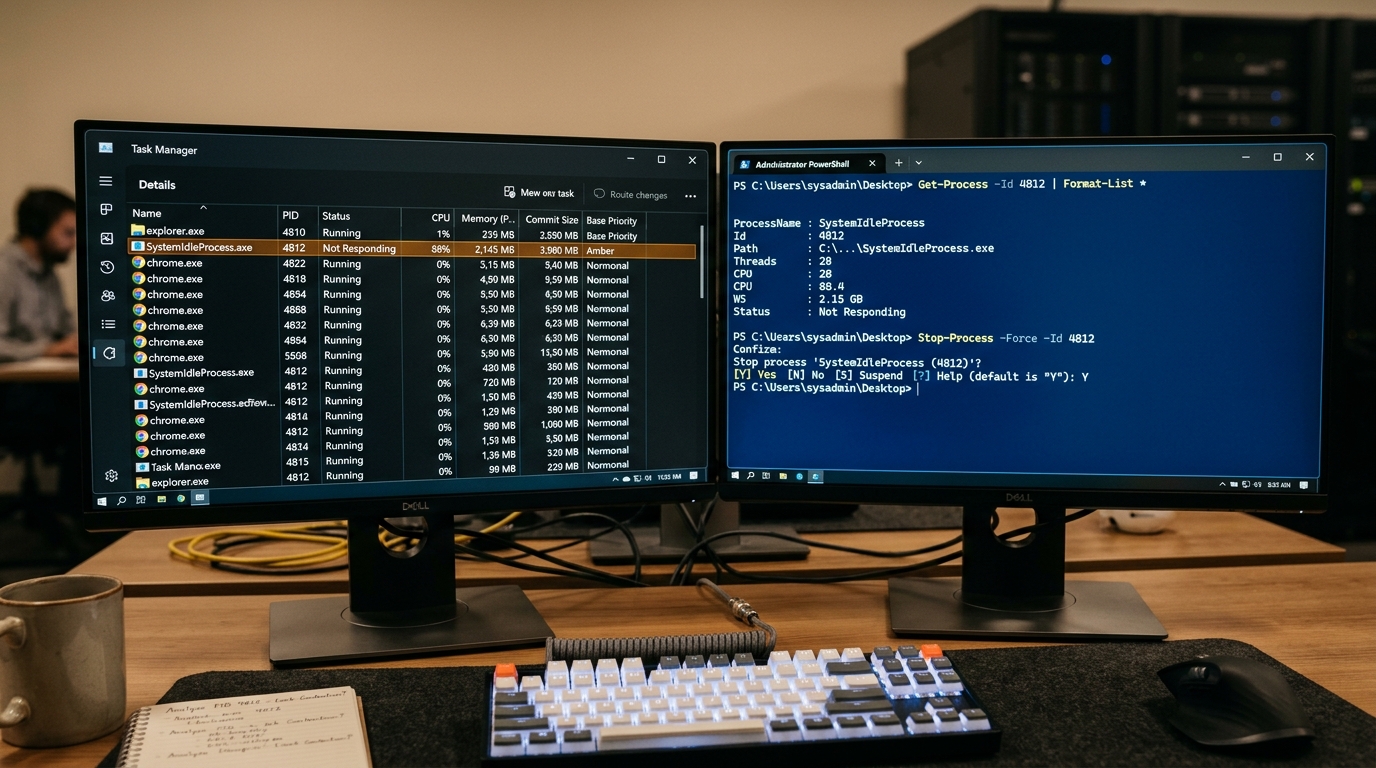Click the Amber priority cell
Image resolution: width=1376 pixels, height=768 pixels.
point(600,251)
